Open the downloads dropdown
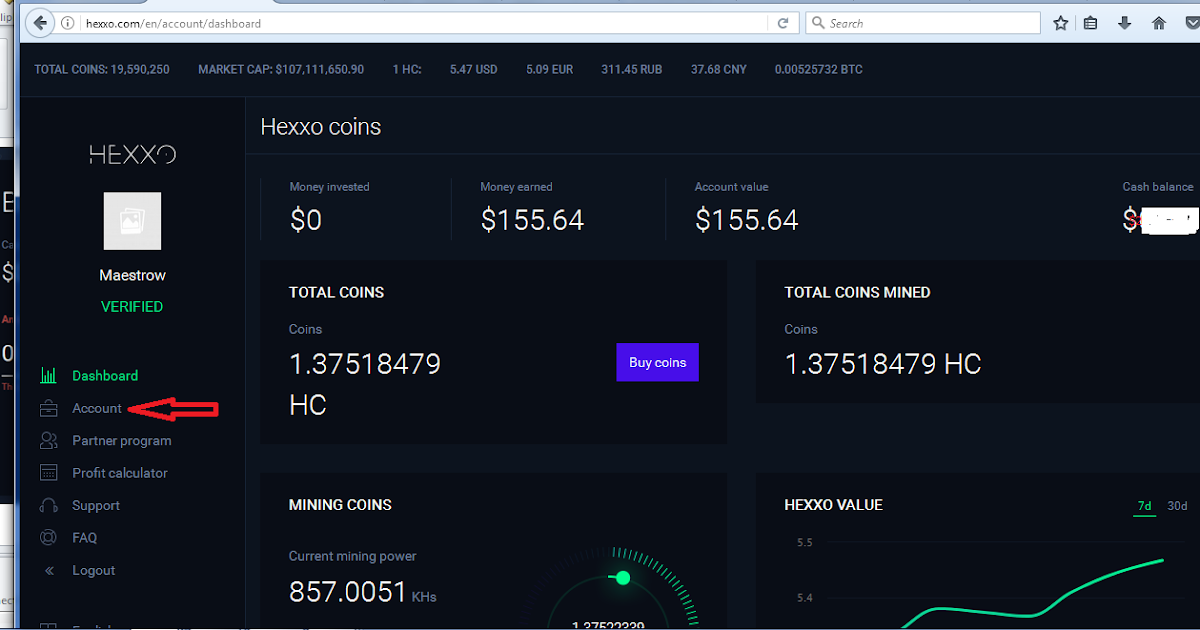 [1124, 22]
